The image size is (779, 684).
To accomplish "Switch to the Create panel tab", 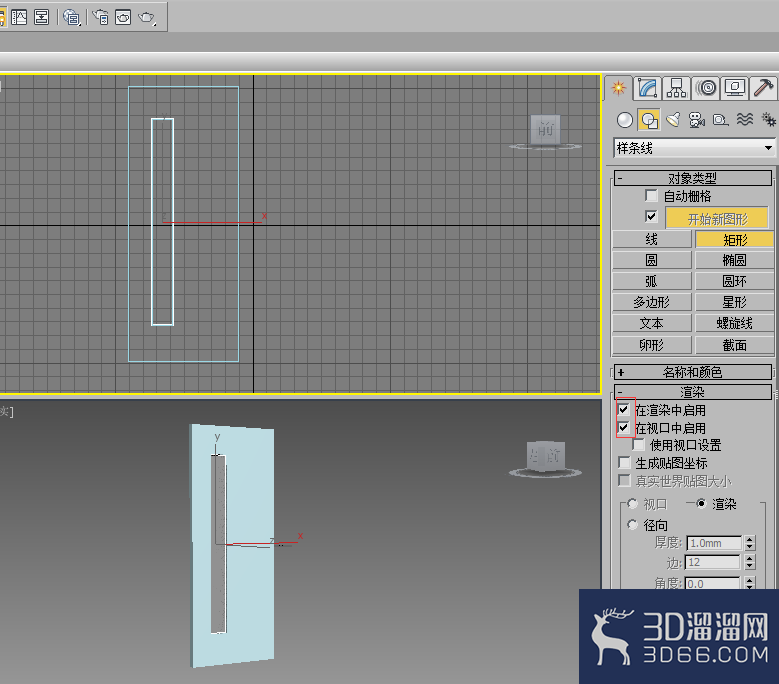I will [x=619, y=88].
